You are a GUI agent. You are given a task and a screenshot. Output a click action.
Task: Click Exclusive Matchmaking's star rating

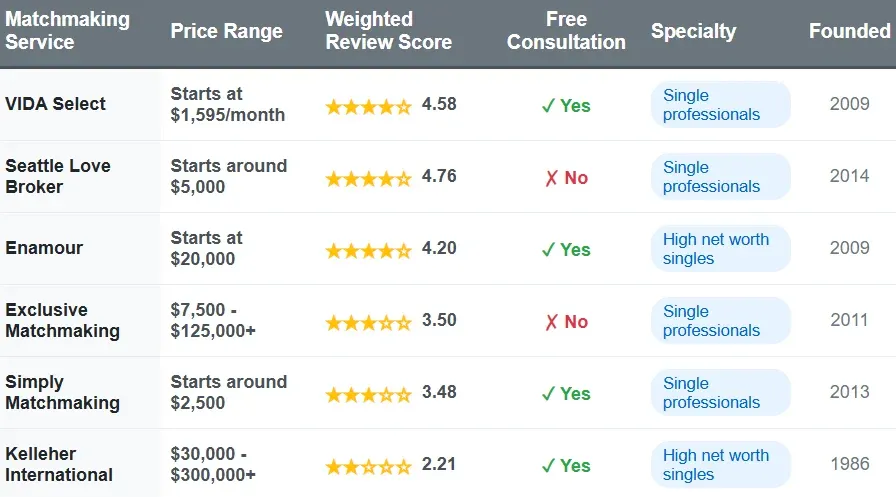pos(368,322)
